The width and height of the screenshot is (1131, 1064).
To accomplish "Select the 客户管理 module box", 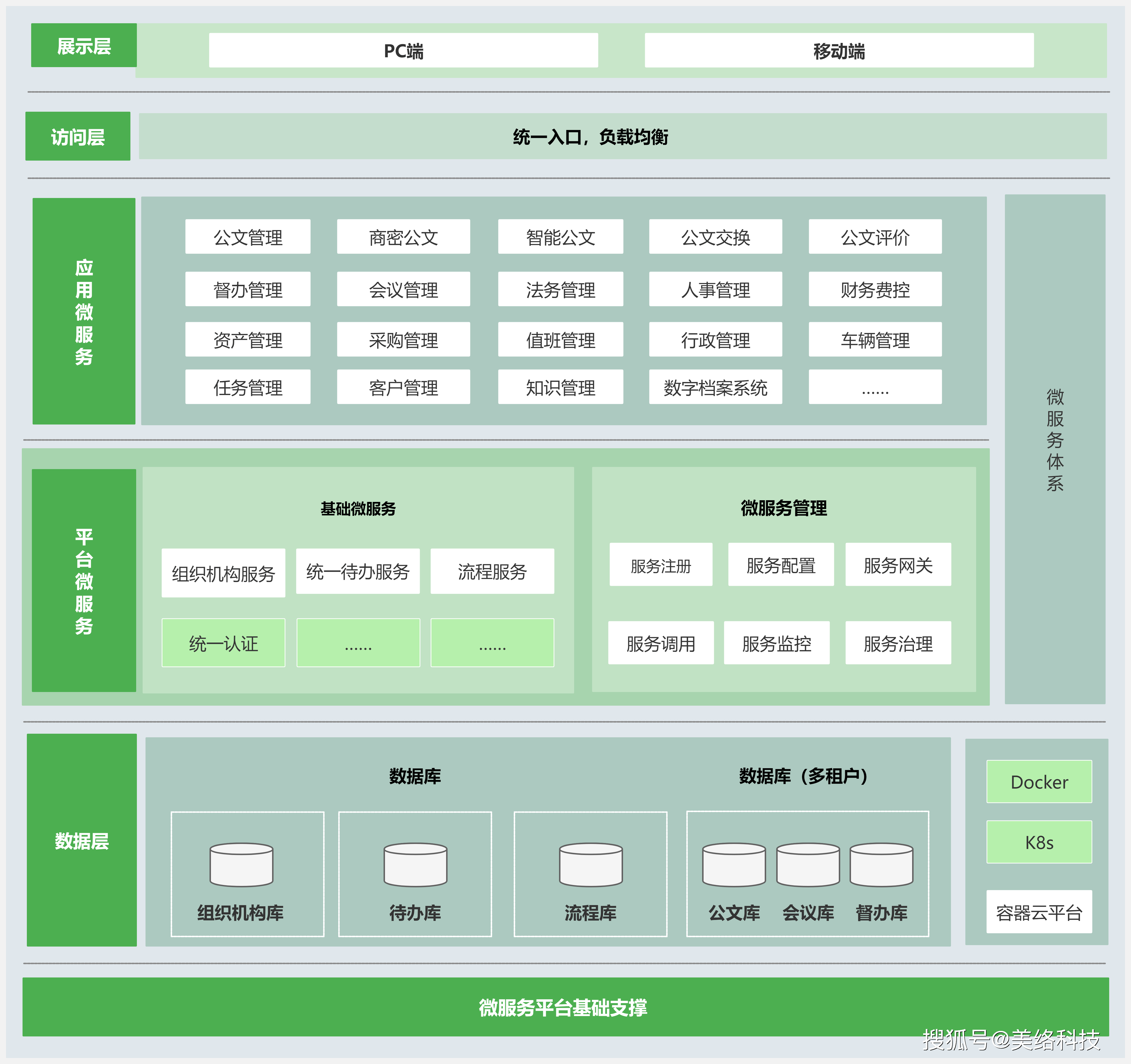I will pyautogui.click(x=403, y=387).
